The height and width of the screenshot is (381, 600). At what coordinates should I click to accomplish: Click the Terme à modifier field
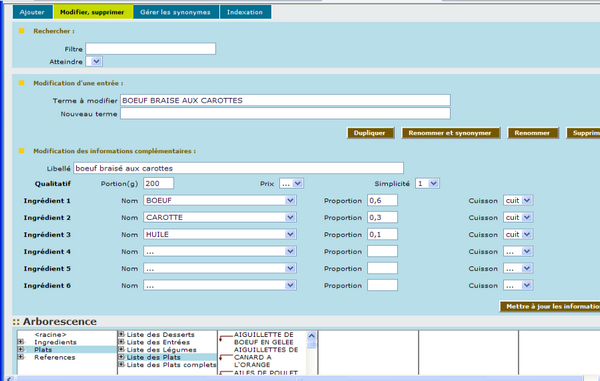(285, 100)
